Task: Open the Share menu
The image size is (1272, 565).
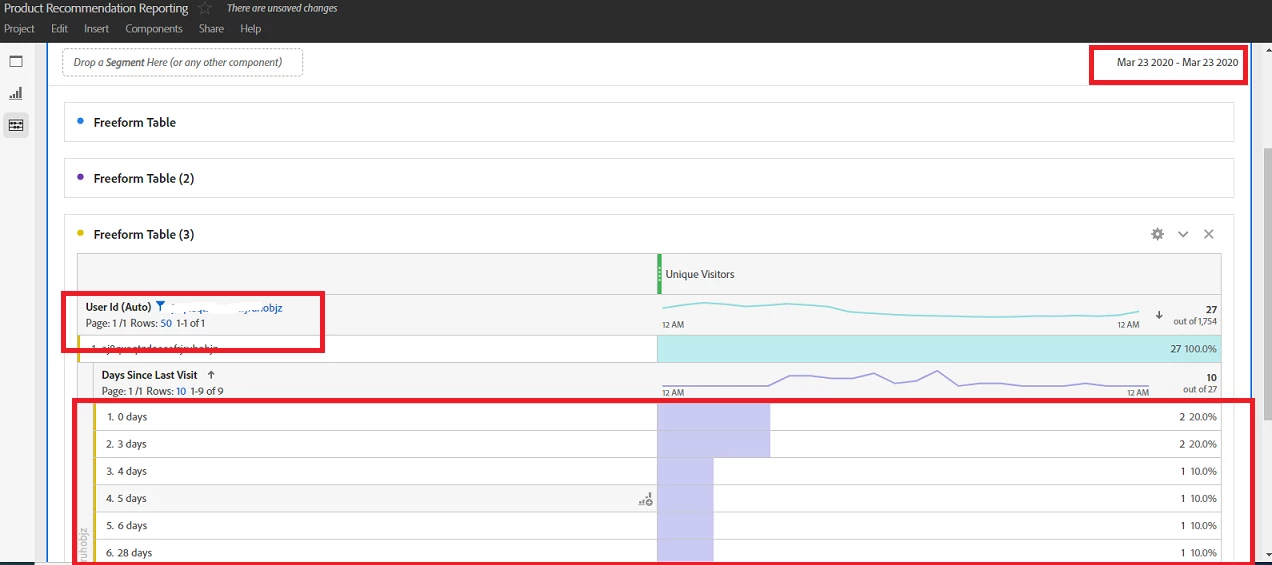Action: [211, 29]
